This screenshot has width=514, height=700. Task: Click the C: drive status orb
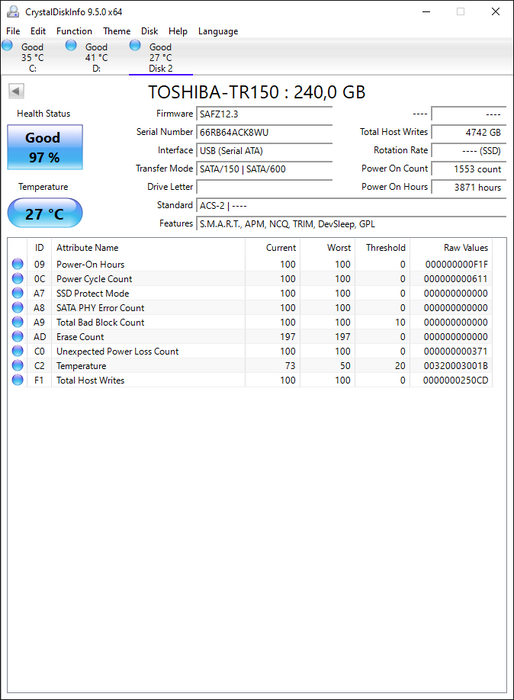tap(7, 45)
